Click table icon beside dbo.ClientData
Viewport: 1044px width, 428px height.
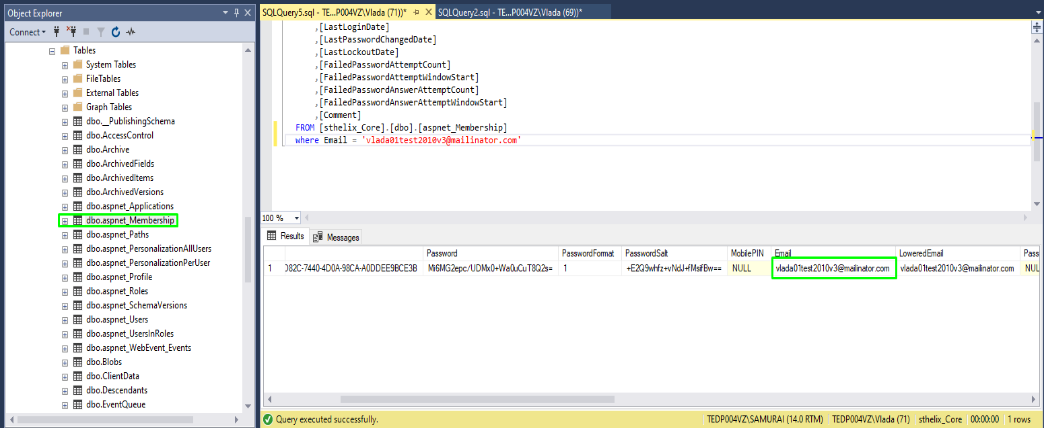[x=77, y=376]
